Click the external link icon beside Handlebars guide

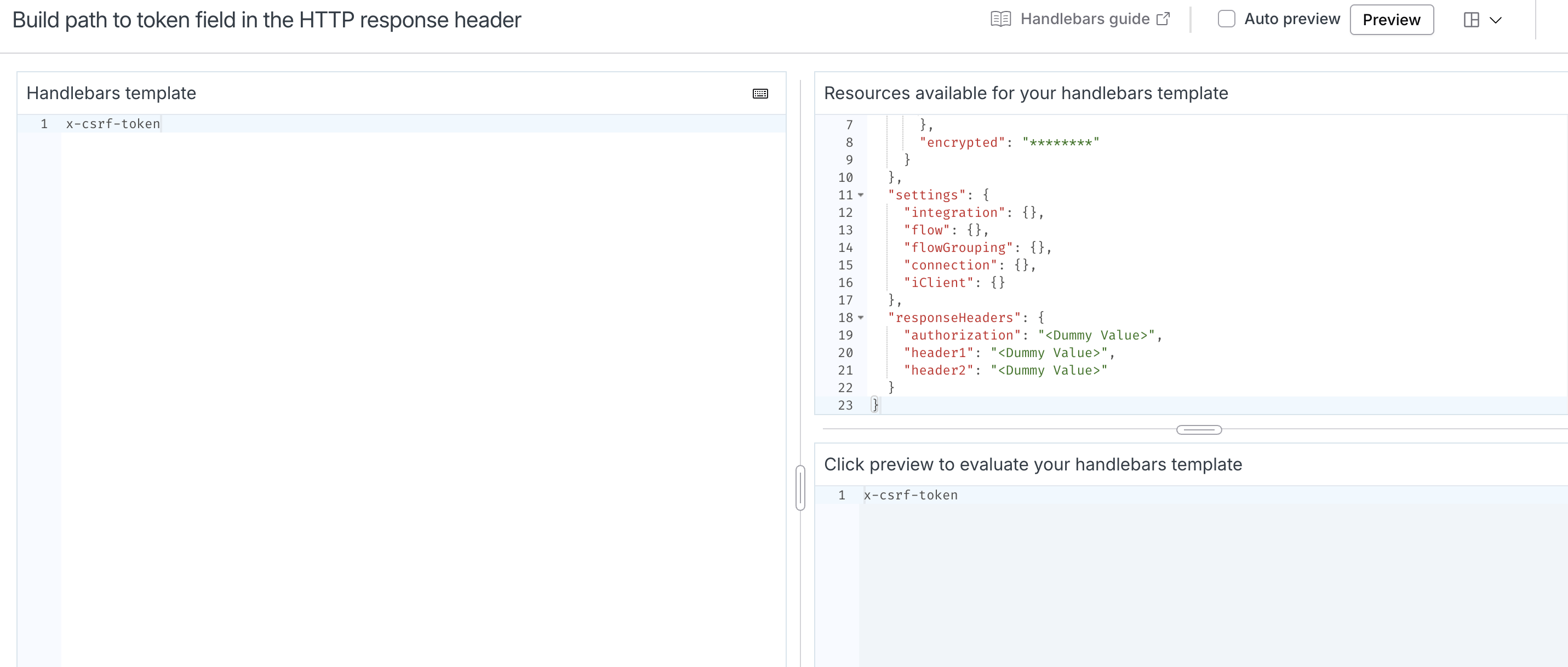[1163, 20]
